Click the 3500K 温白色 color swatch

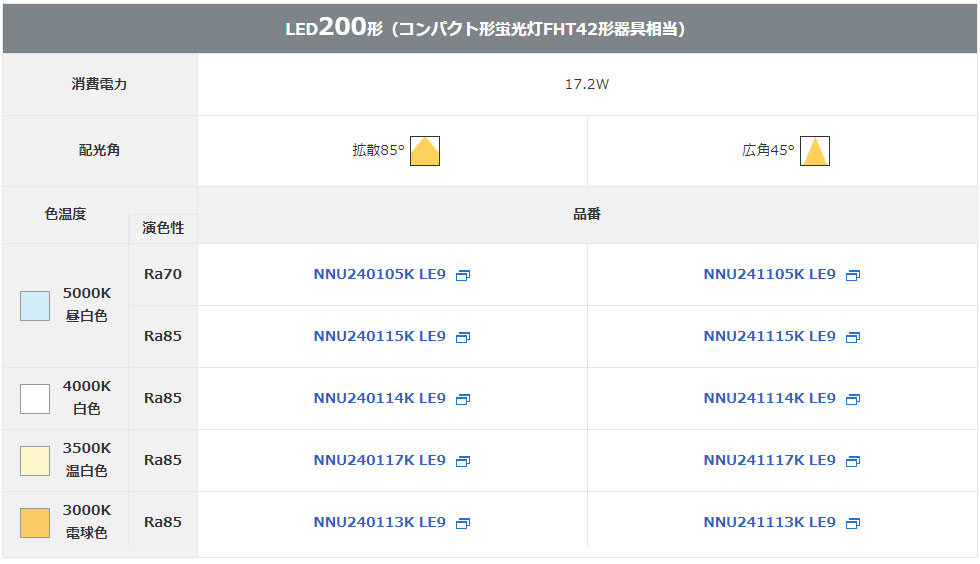tap(35, 460)
